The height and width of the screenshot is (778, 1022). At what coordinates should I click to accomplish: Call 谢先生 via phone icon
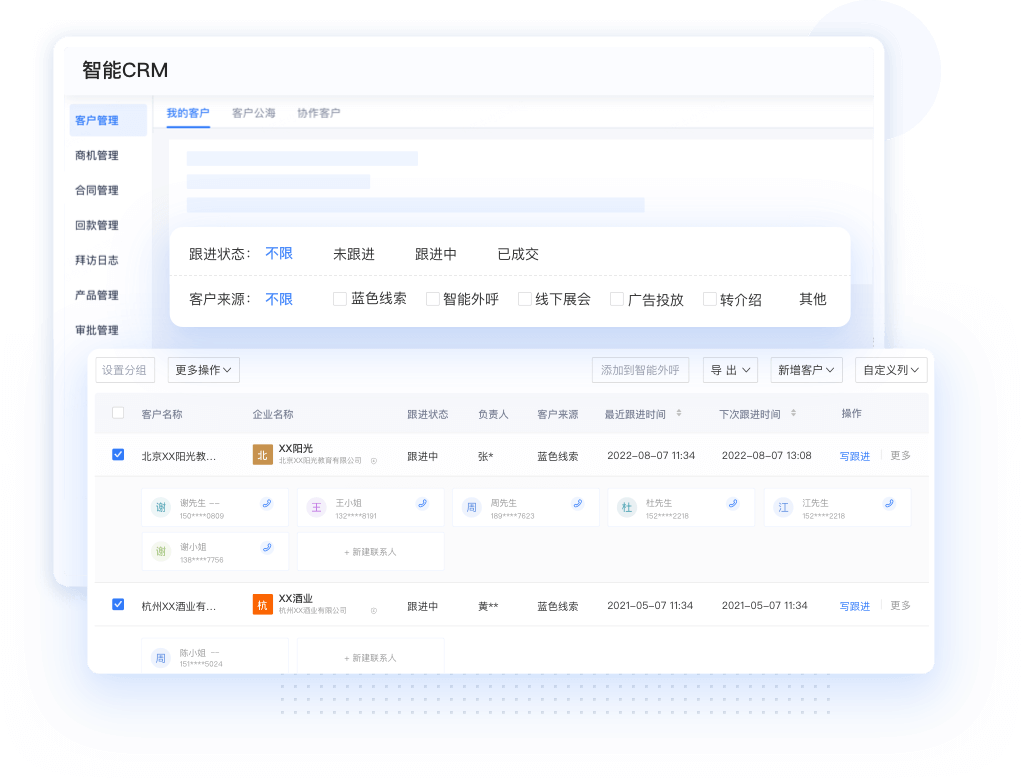pos(267,504)
